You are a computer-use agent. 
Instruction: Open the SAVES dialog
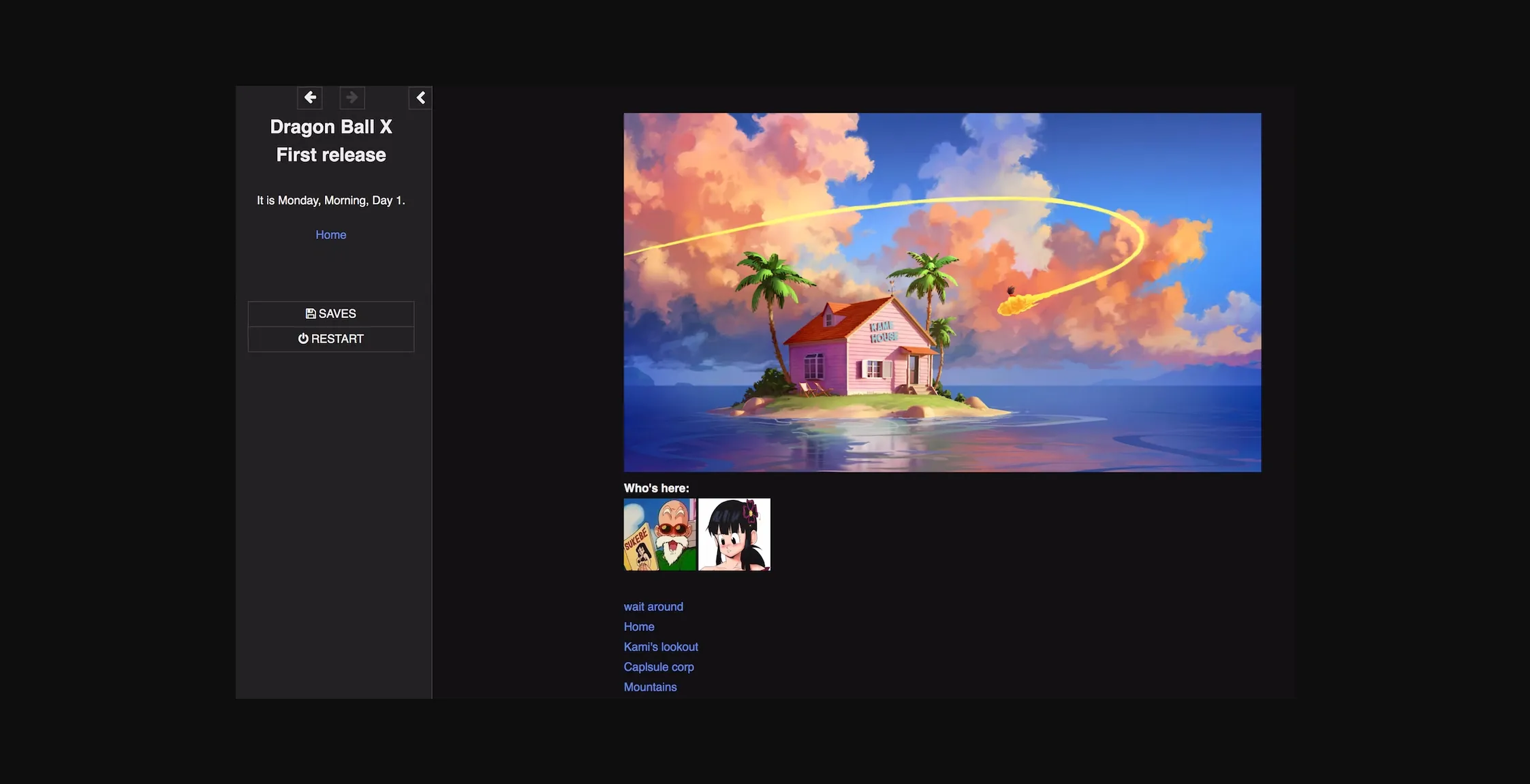[331, 313]
